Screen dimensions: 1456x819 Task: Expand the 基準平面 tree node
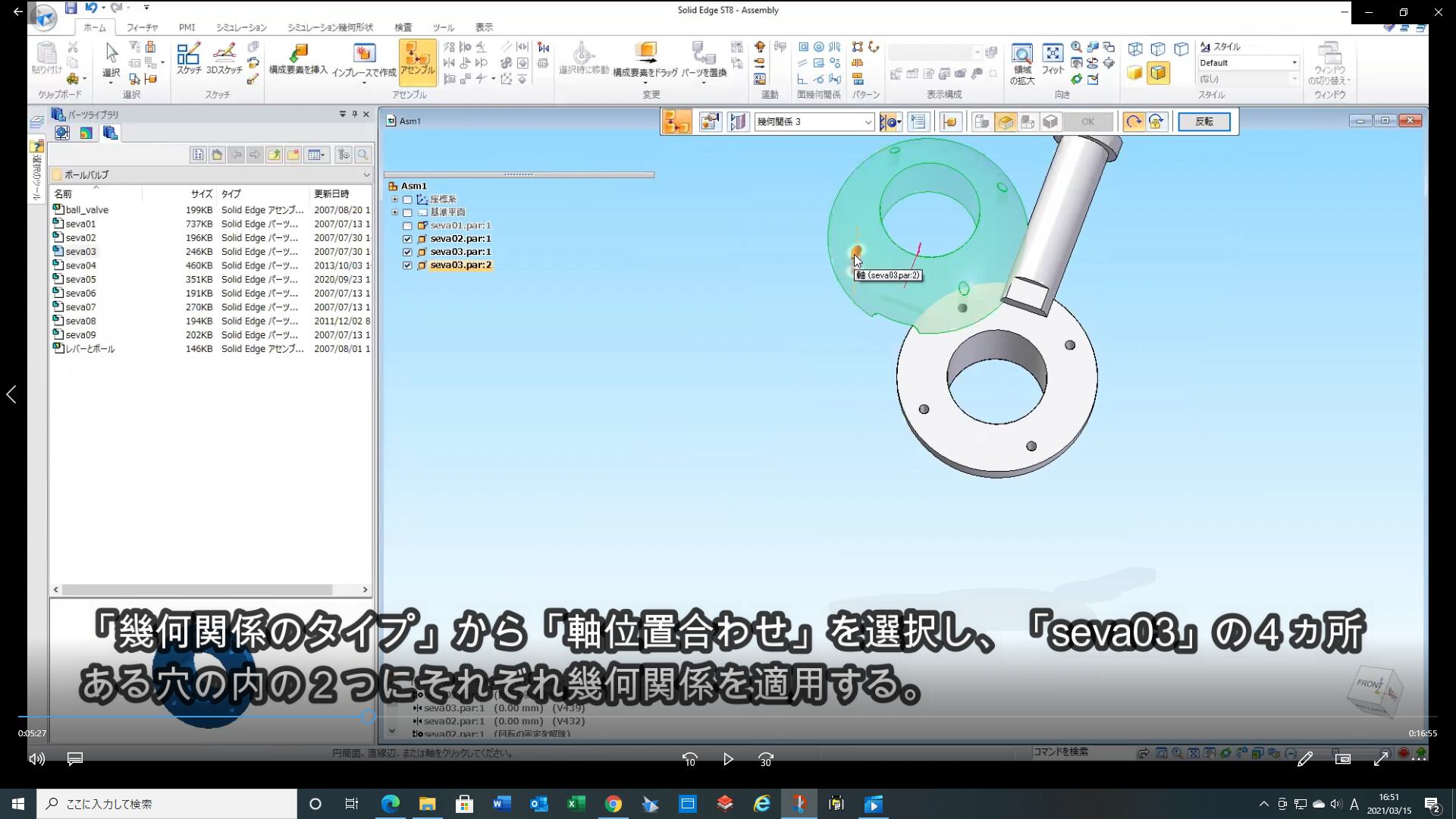tap(394, 212)
